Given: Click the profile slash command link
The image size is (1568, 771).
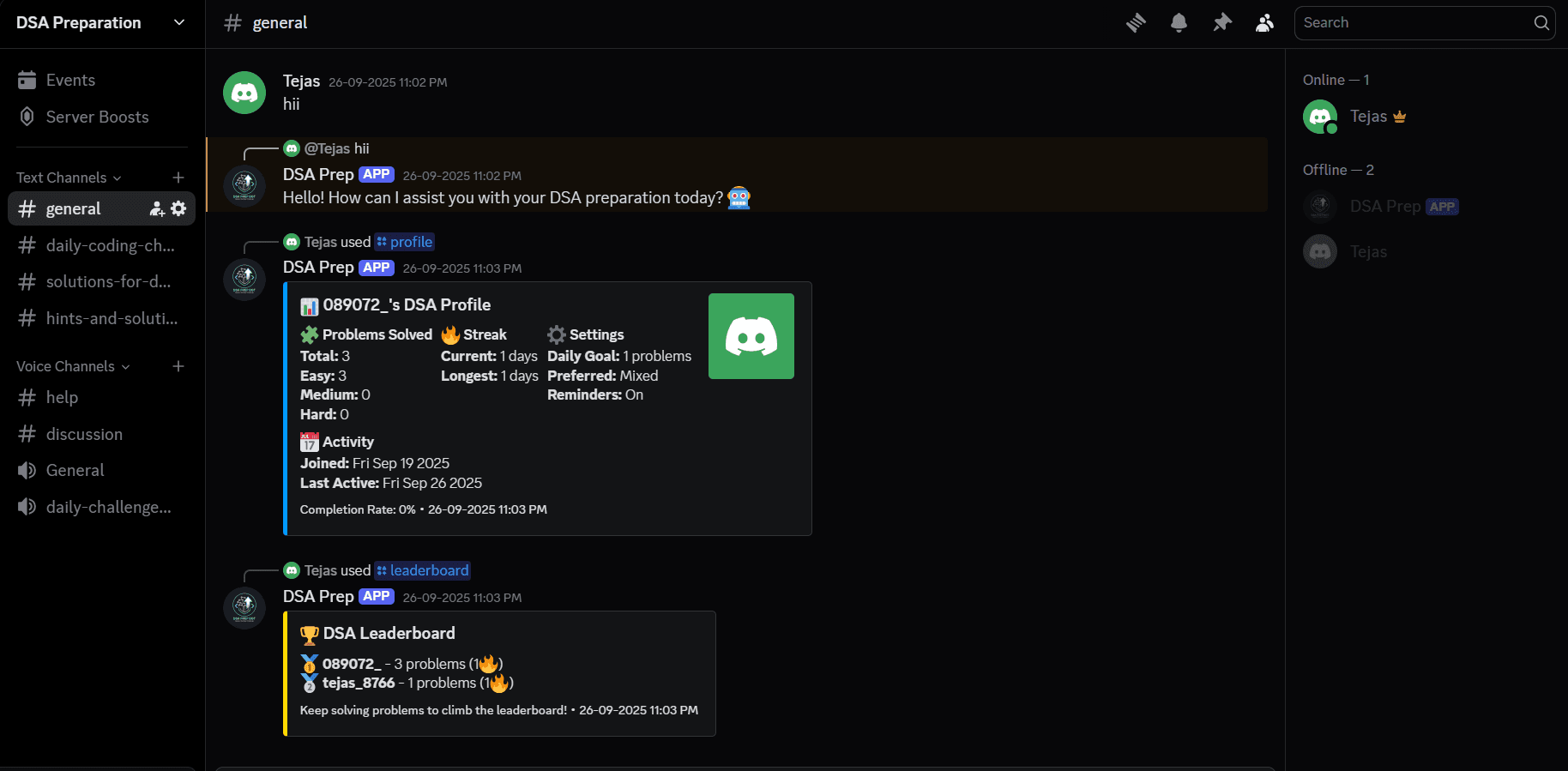Looking at the screenshot, I should [404, 242].
